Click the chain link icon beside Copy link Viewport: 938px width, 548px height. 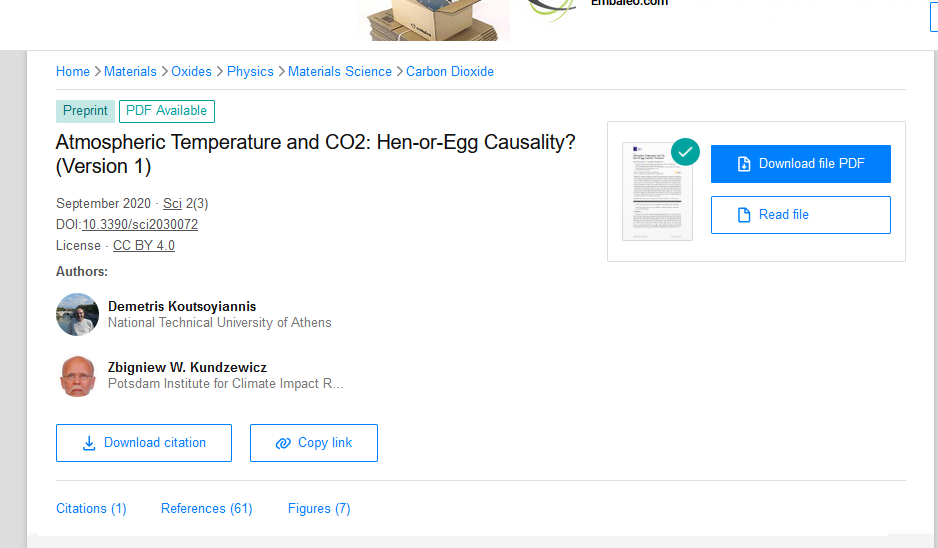tap(283, 443)
